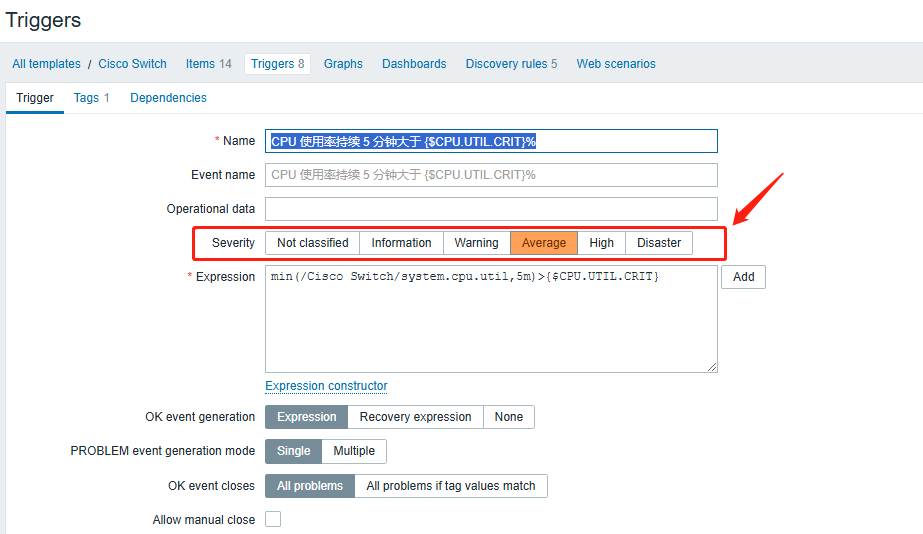Set OK event generation to None

(x=508, y=417)
